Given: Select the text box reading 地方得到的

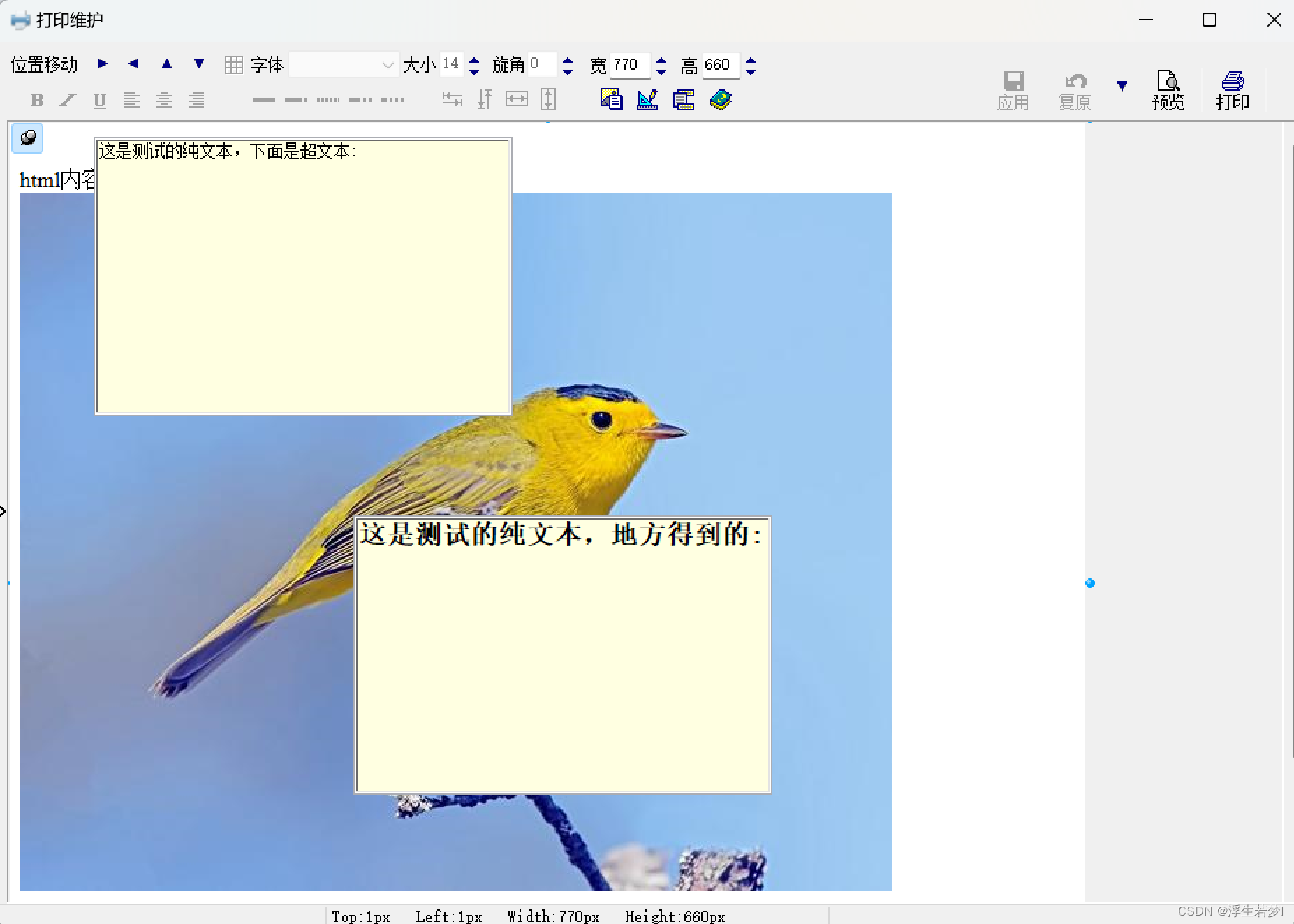Looking at the screenshot, I should [563, 655].
